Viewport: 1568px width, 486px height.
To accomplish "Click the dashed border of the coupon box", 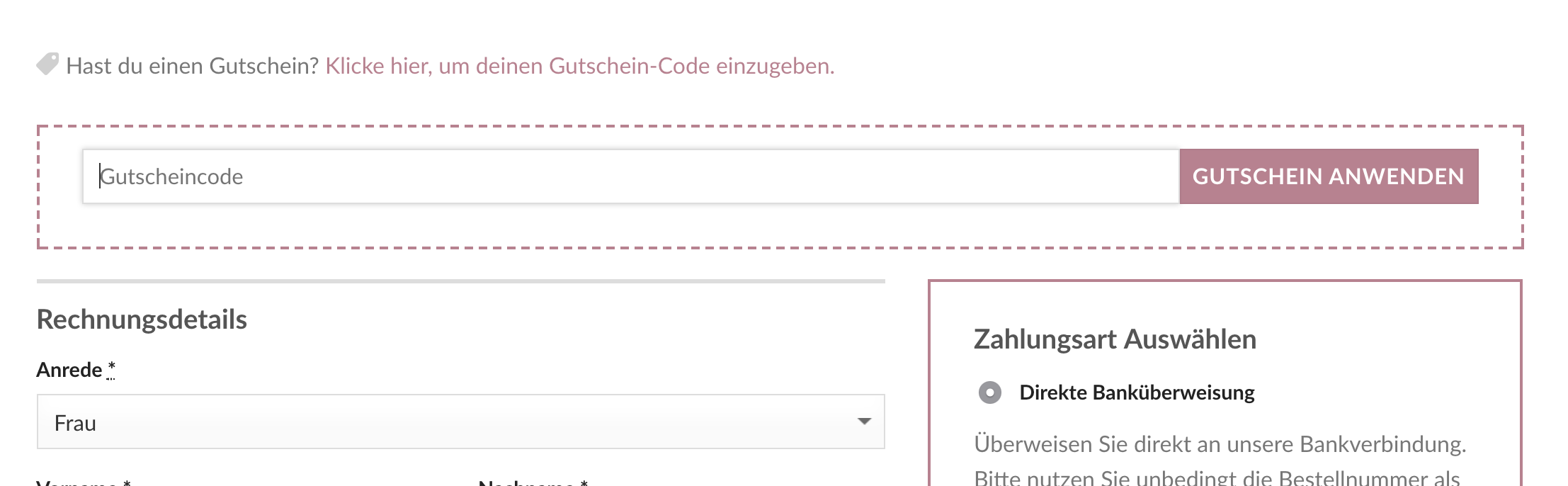I will click(x=779, y=127).
